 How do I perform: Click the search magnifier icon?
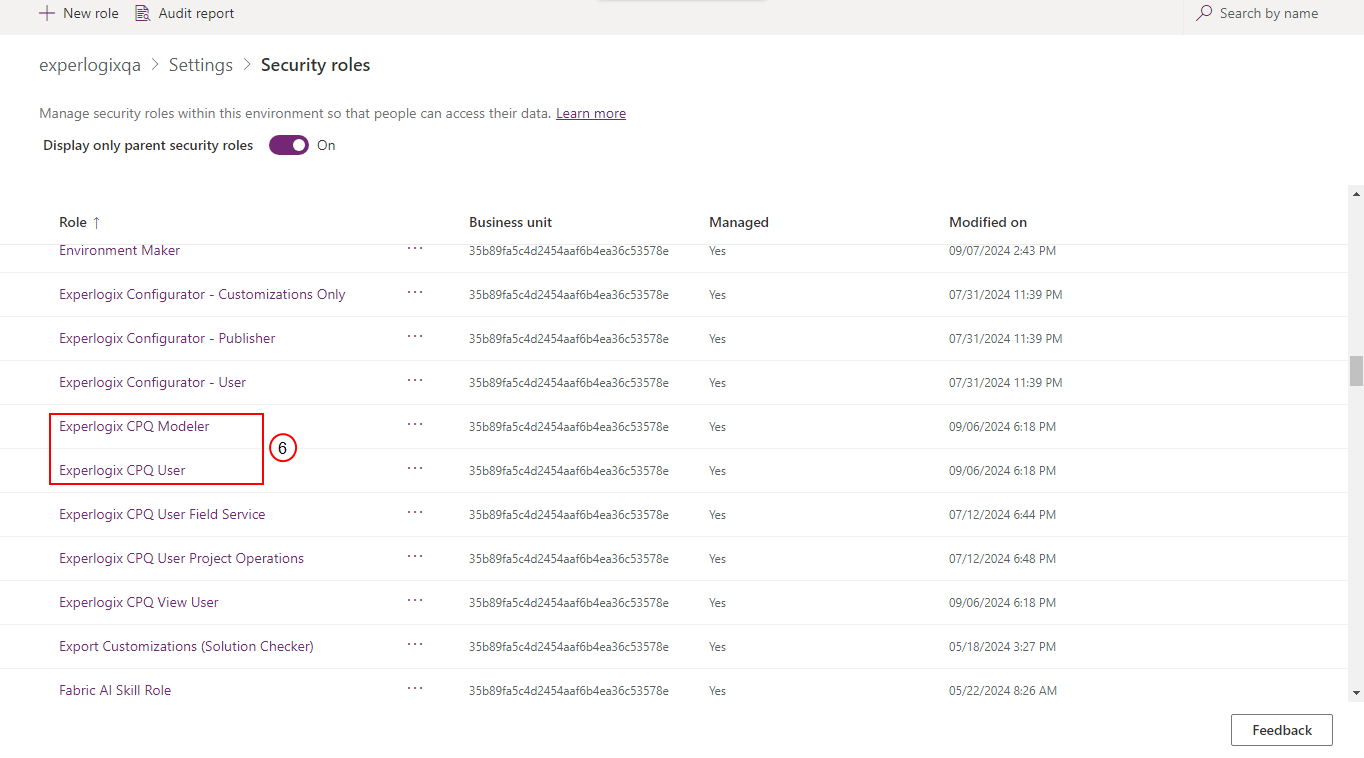pos(1204,13)
